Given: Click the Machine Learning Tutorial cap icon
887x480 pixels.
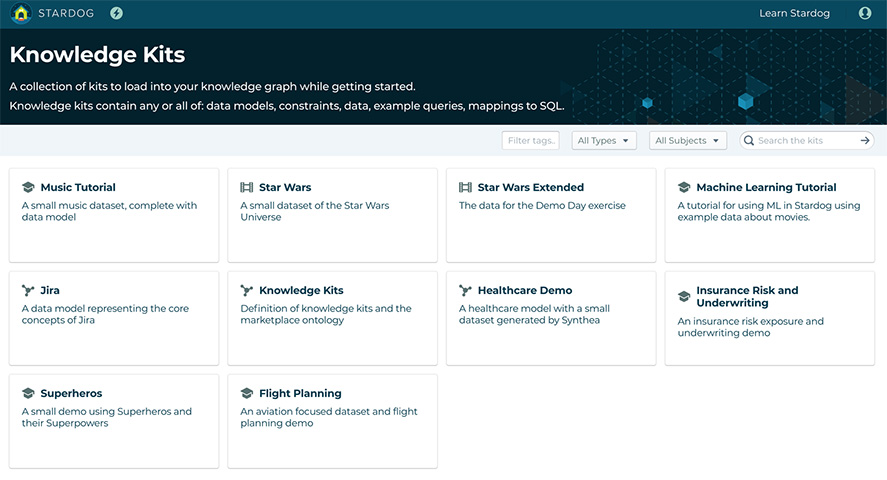Looking at the screenshot, I should coord(684,187).
